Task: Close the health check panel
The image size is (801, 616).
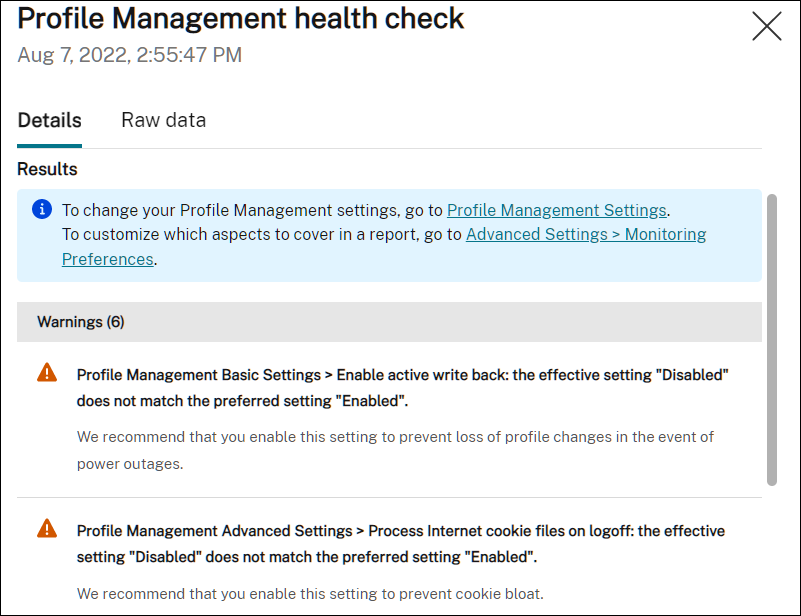Action: click(767, 26)
